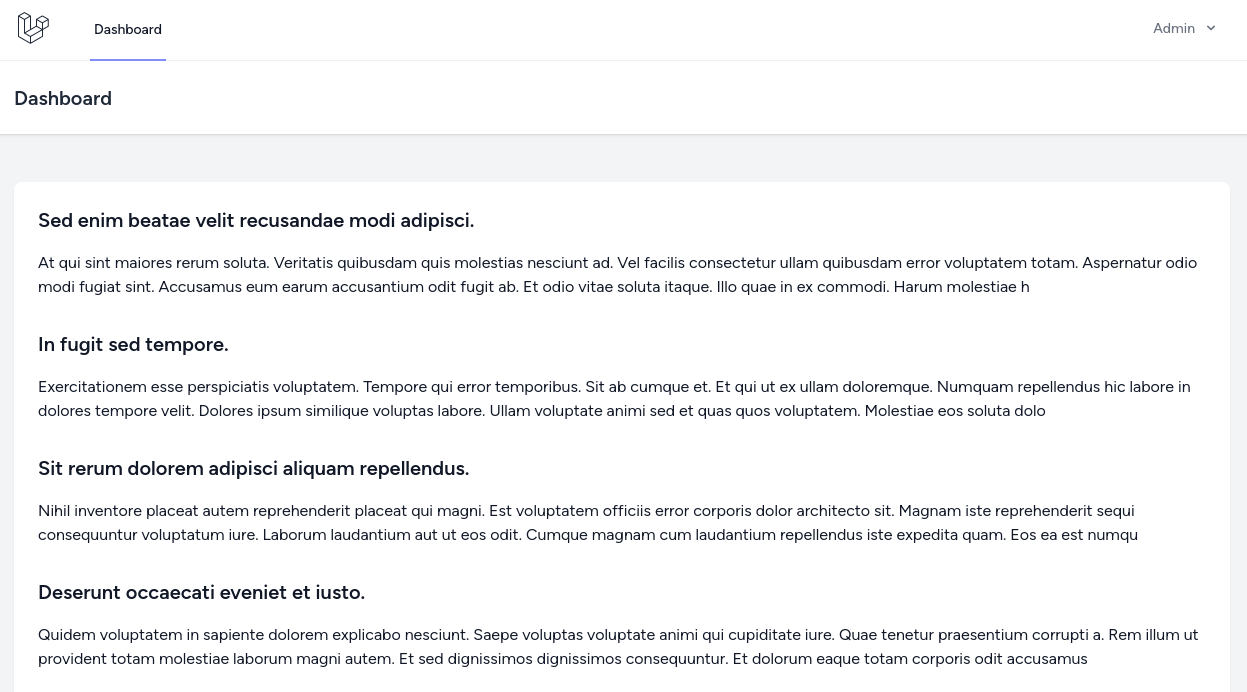Click the heading 'Deserunt occaecati eveniet et iusto'
This screenshot has width=1247, height=692.
201,592
